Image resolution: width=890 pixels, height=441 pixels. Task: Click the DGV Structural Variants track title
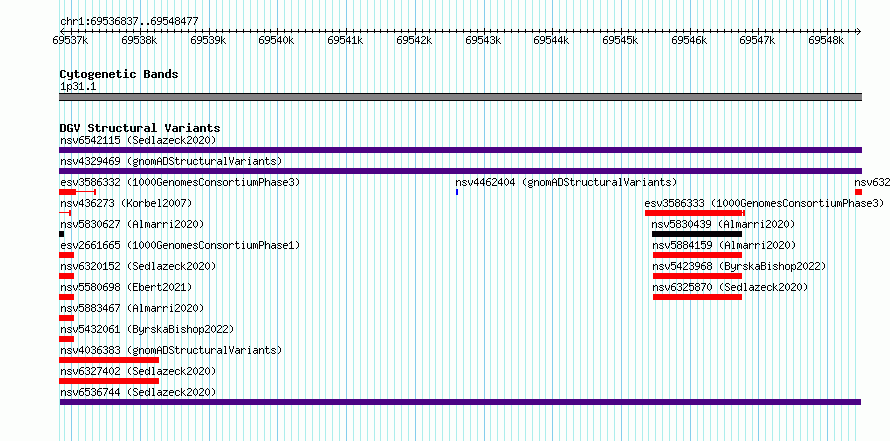point(140,128)
